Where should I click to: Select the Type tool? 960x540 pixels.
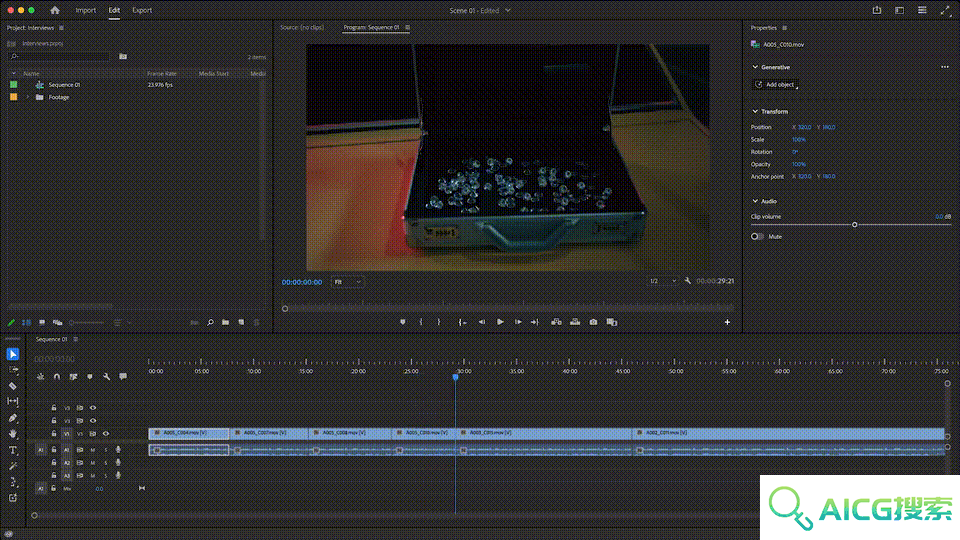coord(13,450)
